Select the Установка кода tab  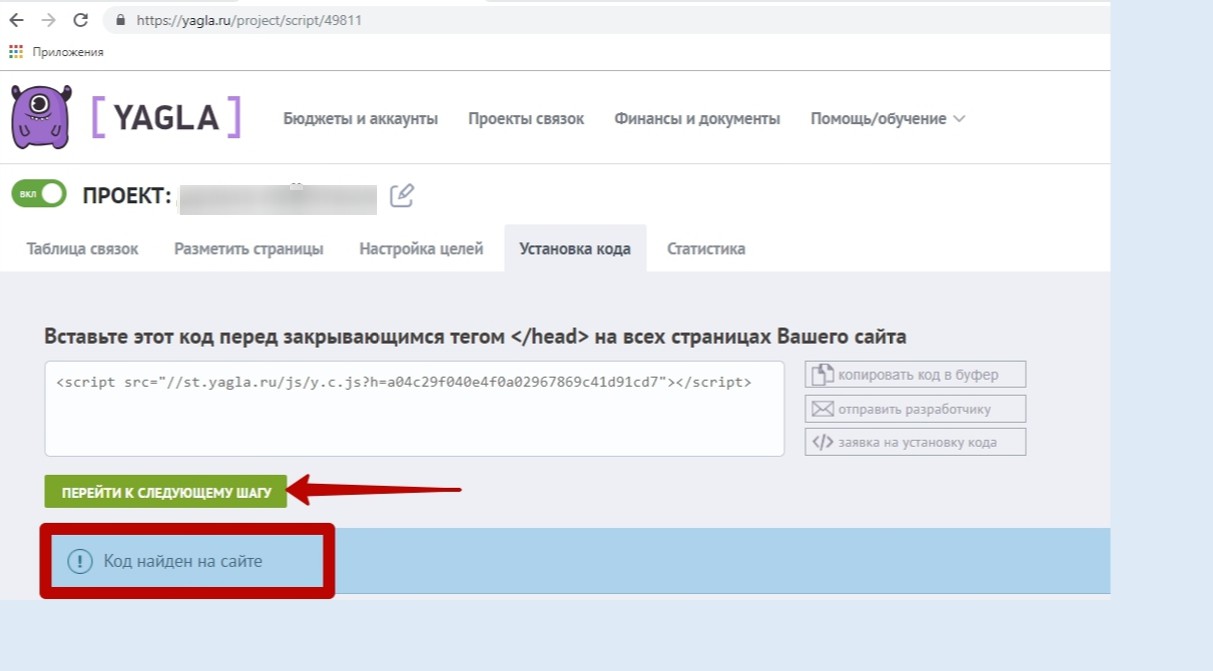pos(575,249)
